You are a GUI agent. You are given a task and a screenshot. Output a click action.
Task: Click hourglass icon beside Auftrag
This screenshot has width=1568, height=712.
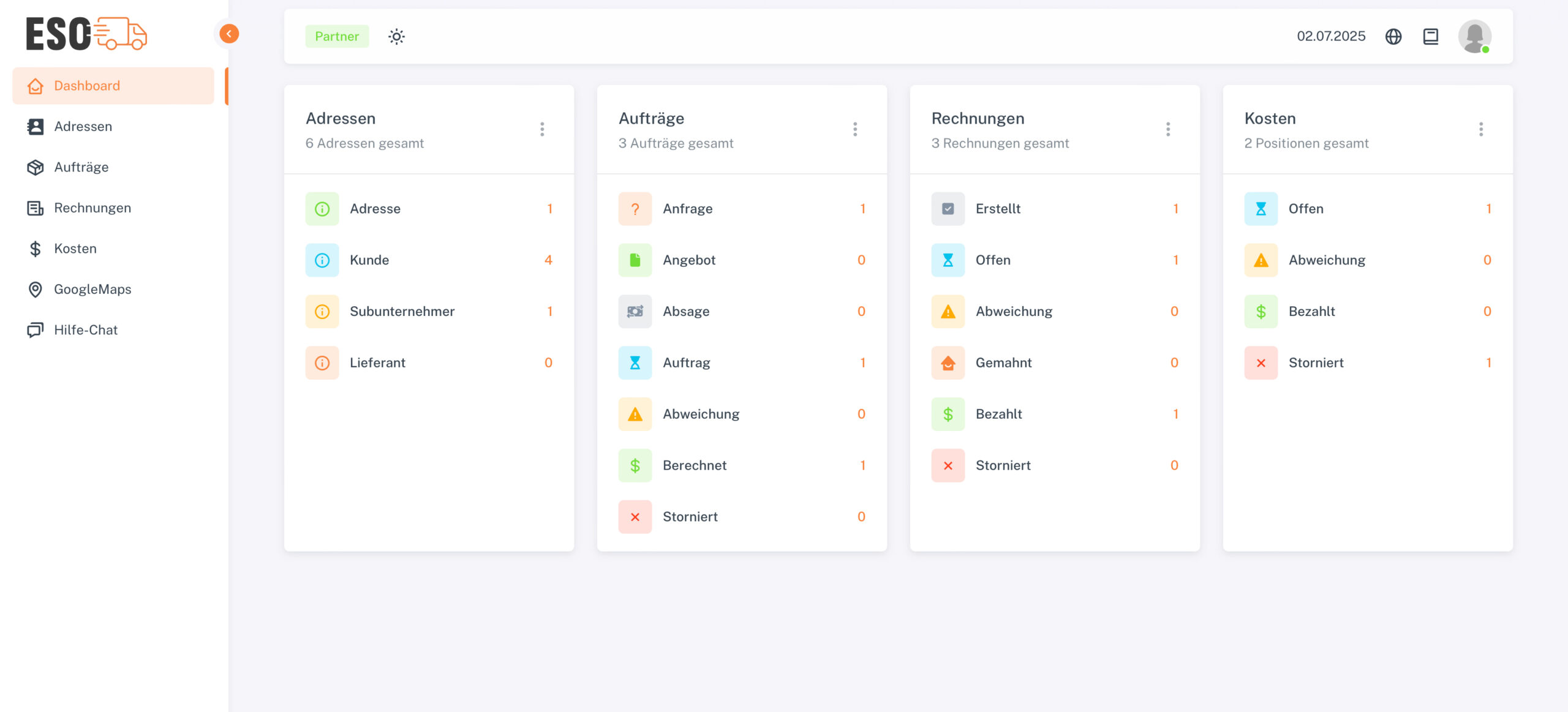pos(635,363)
